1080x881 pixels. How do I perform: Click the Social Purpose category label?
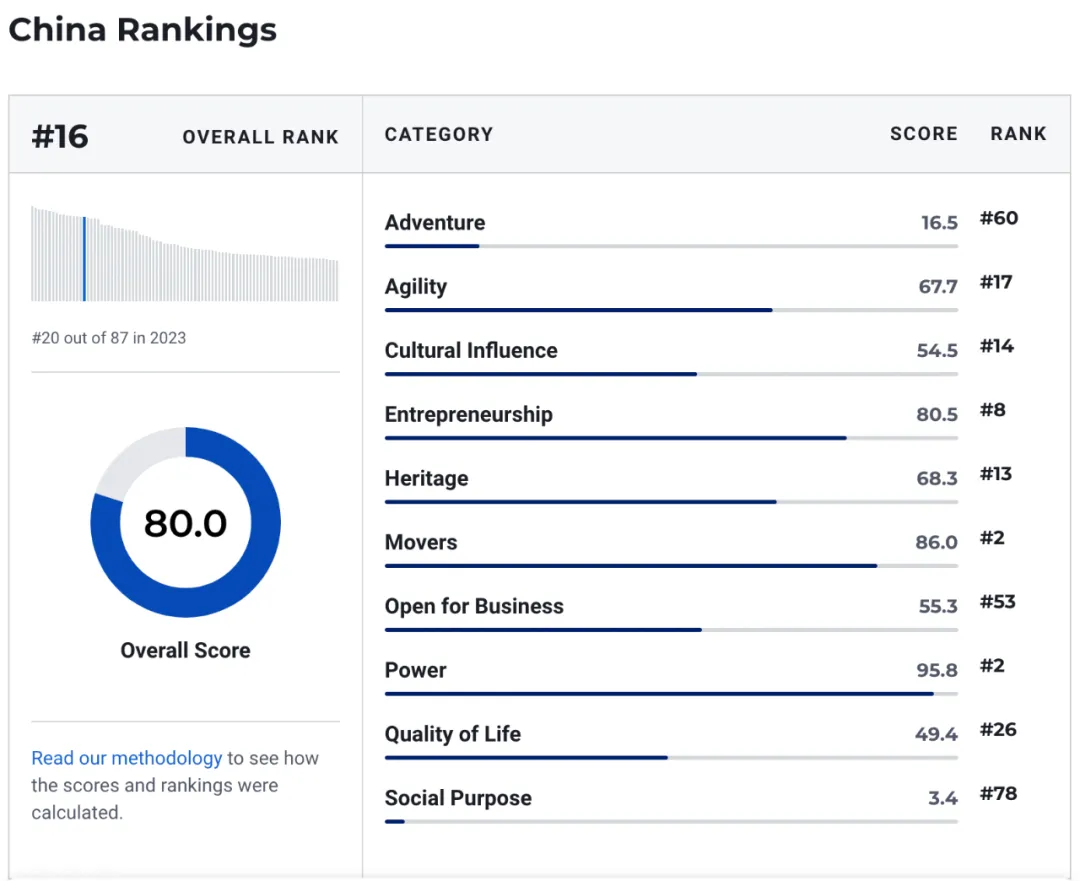tap(458, 799)
